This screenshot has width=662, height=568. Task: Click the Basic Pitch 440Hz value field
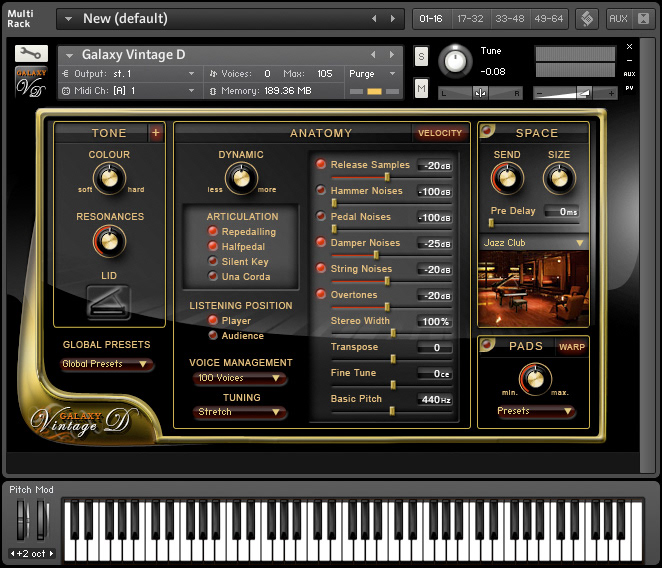point(435,399)
